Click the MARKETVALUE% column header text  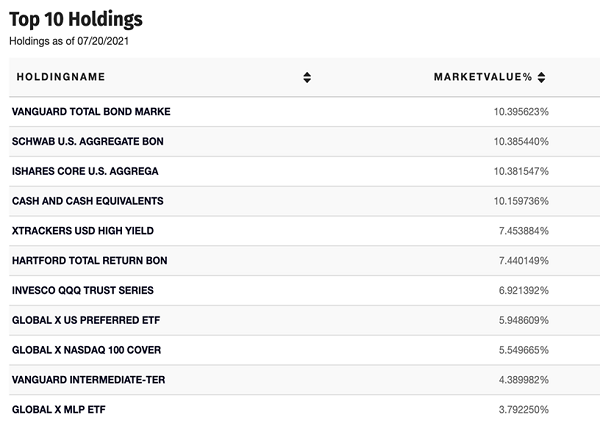pyautogui.click(x=483, y=77)
